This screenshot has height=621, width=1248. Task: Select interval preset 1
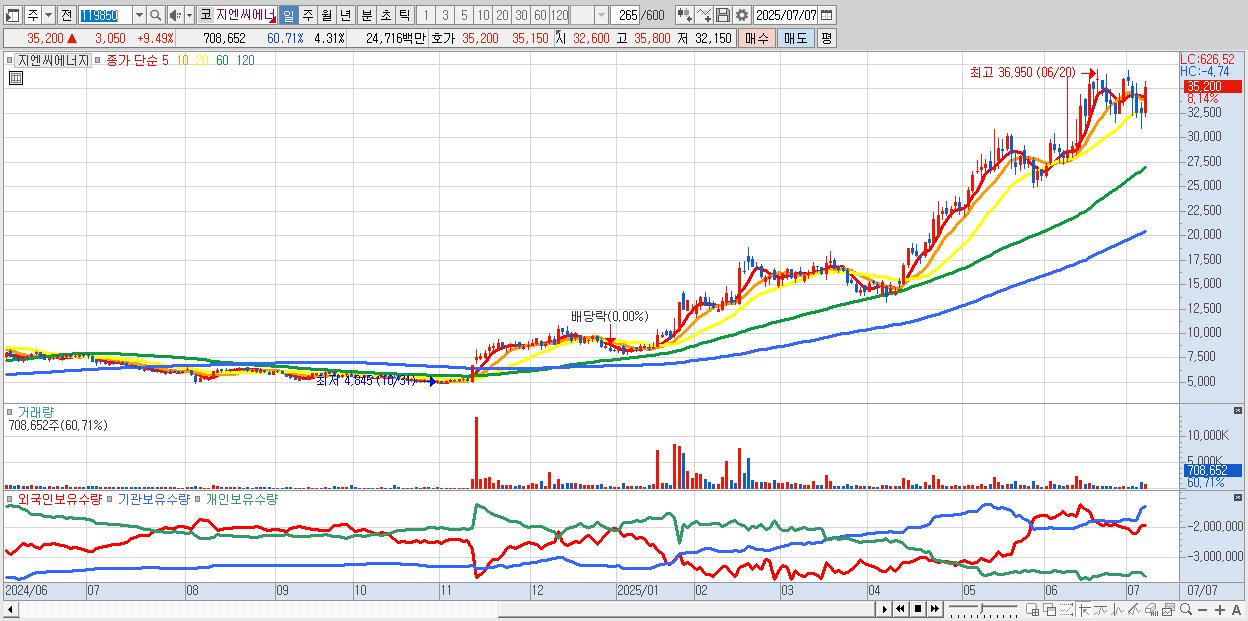(425, 15)
